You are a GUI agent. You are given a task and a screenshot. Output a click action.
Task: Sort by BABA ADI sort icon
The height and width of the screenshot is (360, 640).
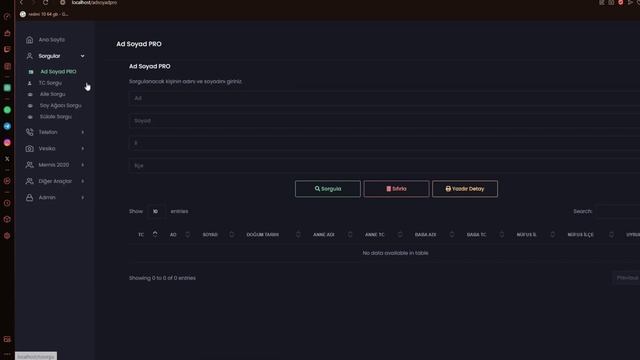click(x=451, y=234)
